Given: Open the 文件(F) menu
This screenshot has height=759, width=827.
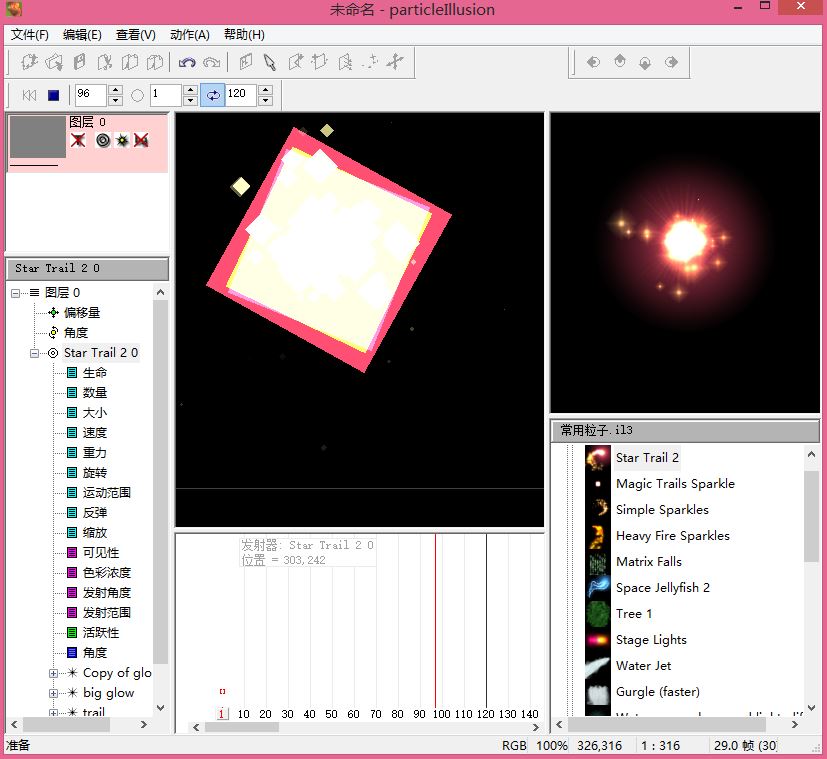Looking at the screenshot, I should [30, 35].
